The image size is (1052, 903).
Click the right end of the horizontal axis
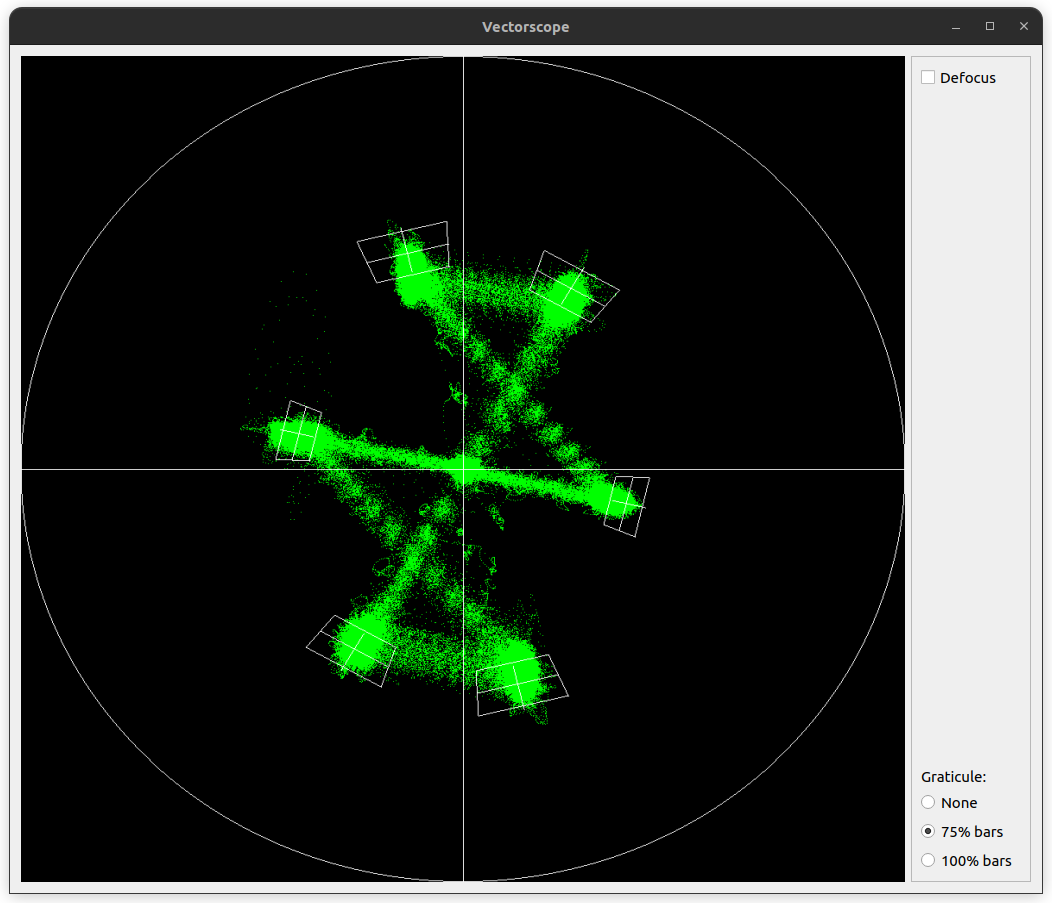tap(901, 469)
